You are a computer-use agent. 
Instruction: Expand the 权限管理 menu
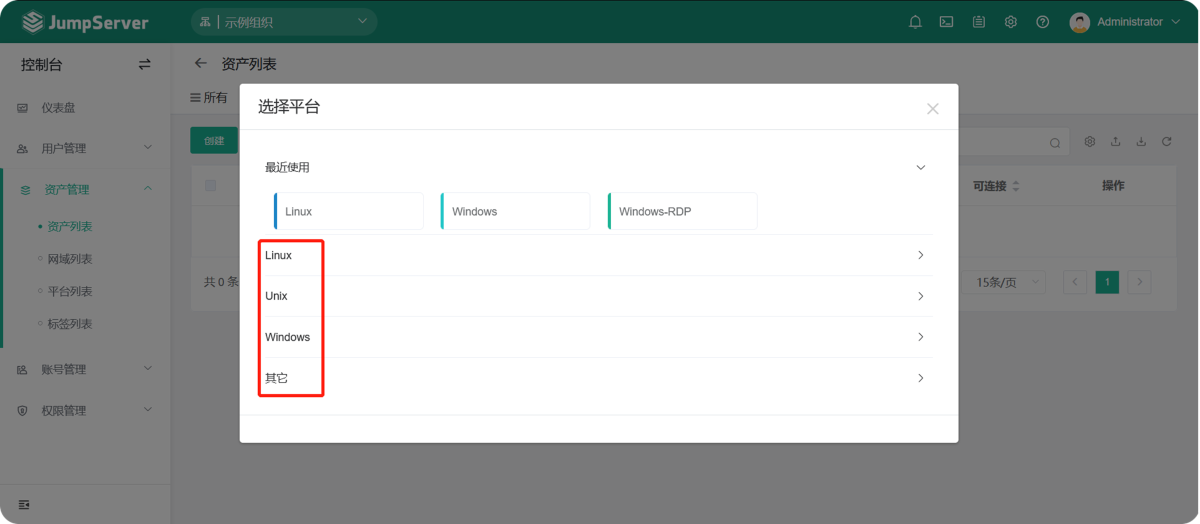[x=148, y=410]
